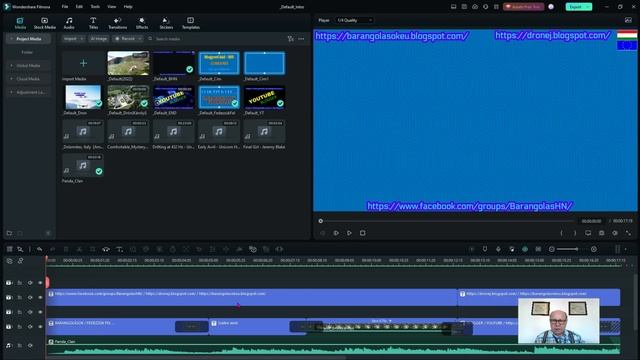Click the user account avatar in title bar

[x=551, y=7]
